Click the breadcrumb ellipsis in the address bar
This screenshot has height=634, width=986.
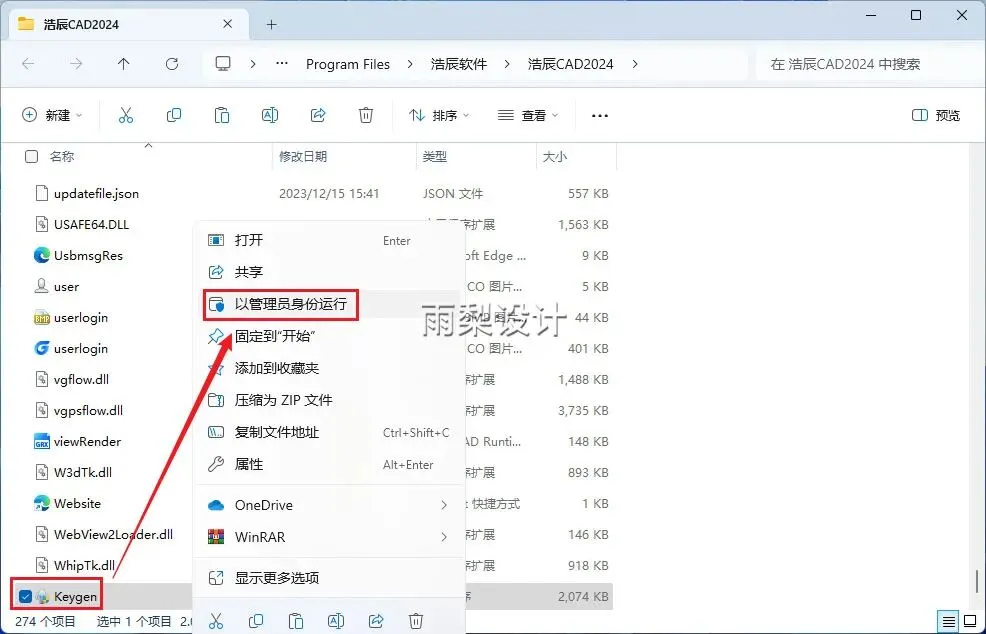click(282, 64)
